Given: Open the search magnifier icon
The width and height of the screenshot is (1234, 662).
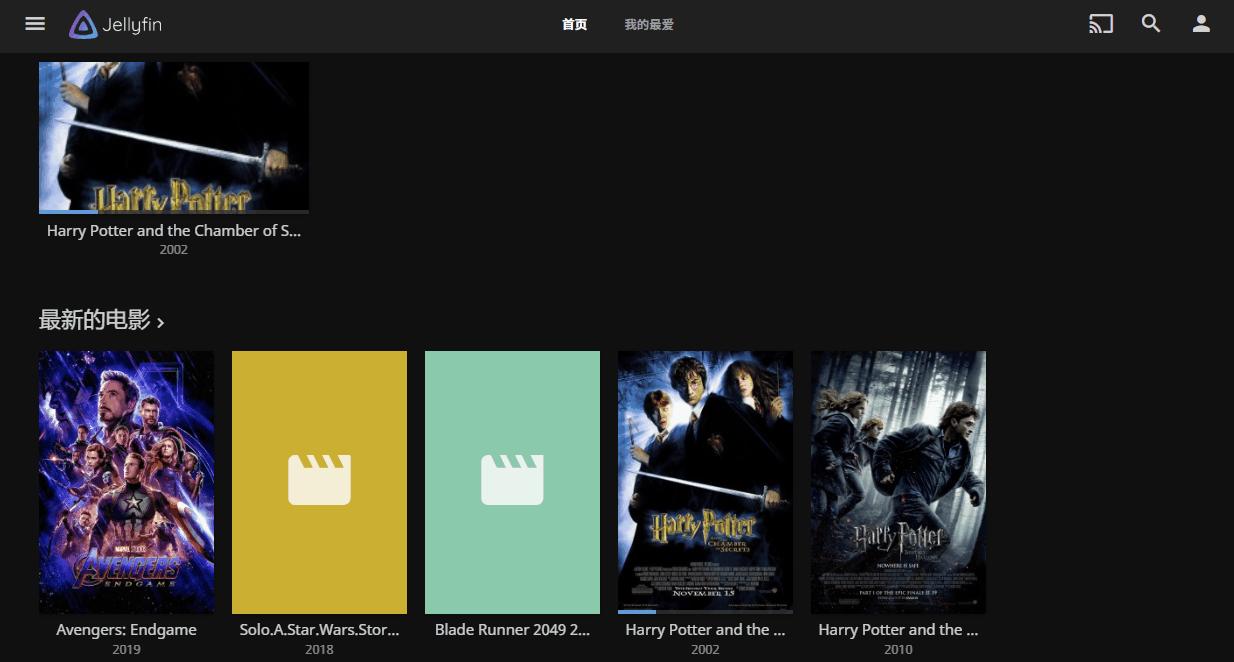Looking at the screenshot, I should 1151,24.
